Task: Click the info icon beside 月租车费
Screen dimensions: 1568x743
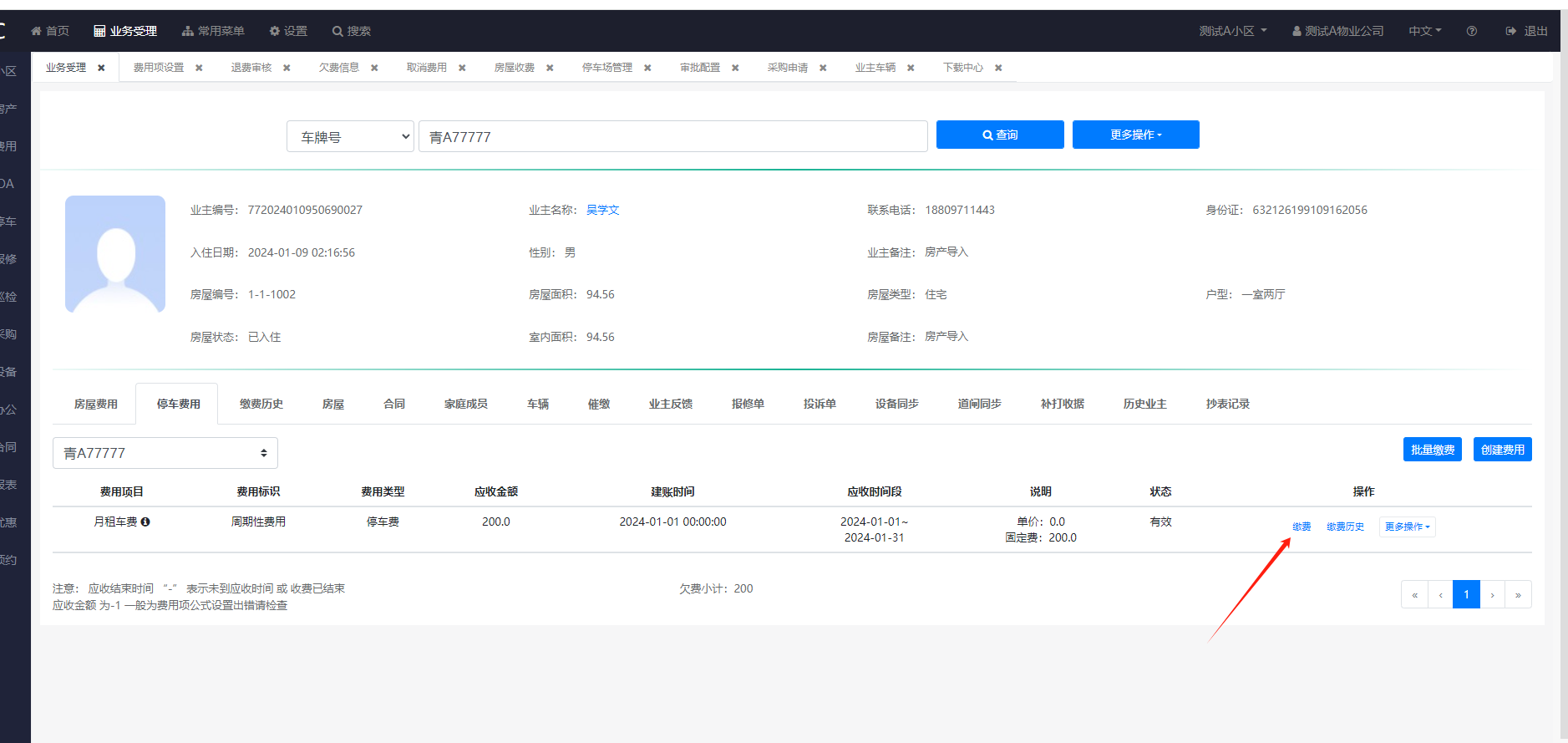Action: coord(145,522)
